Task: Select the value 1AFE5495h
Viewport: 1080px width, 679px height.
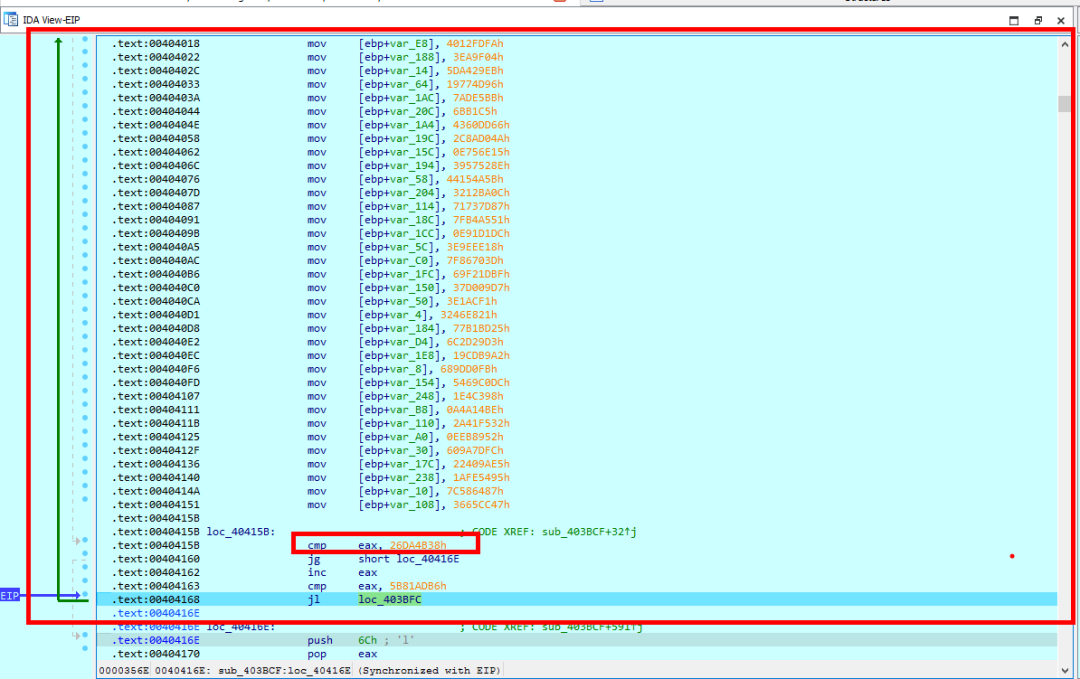Action: (x=481, y=478)
